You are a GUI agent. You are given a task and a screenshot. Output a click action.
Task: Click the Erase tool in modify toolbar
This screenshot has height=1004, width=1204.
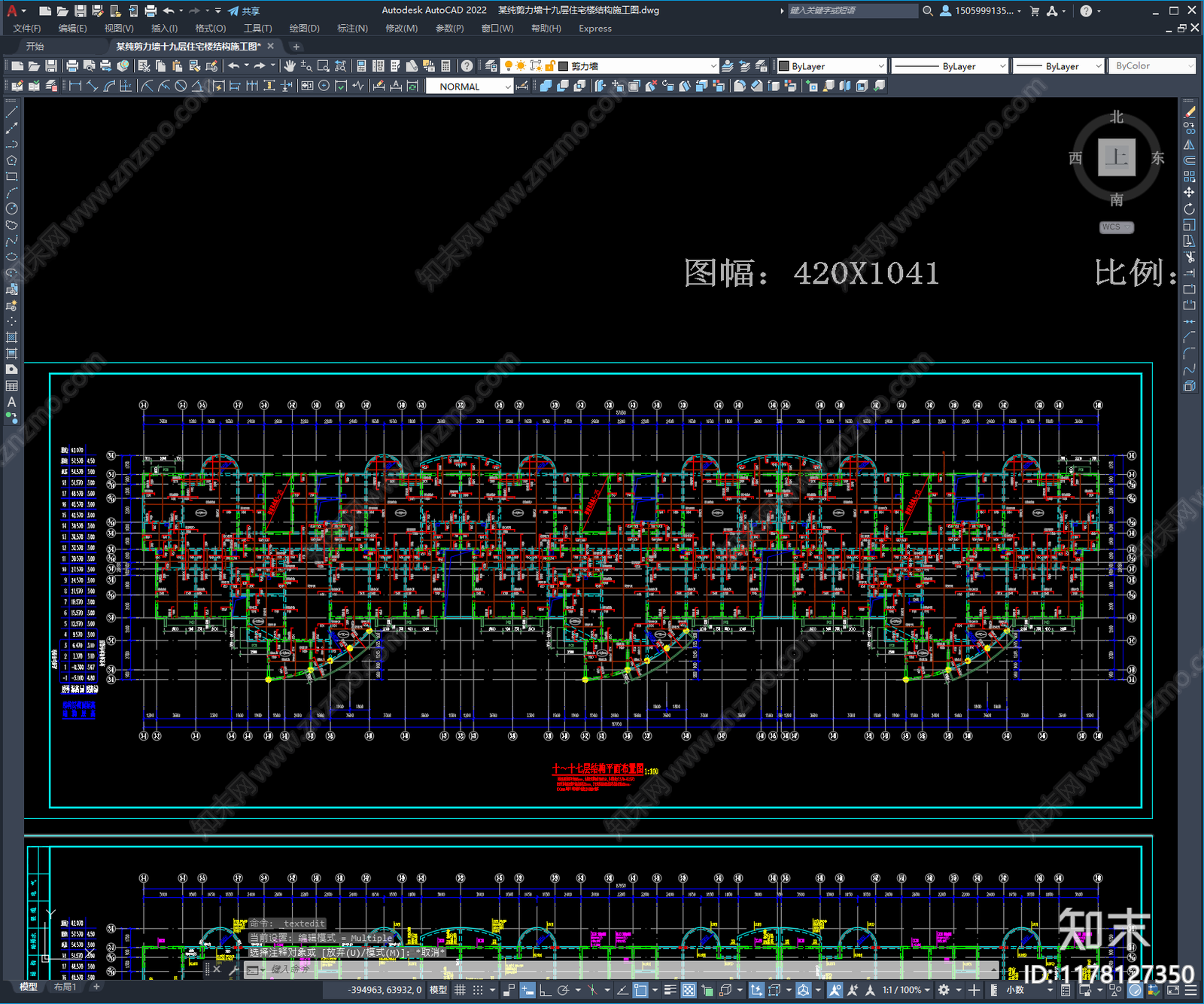tap(1190, 112)
